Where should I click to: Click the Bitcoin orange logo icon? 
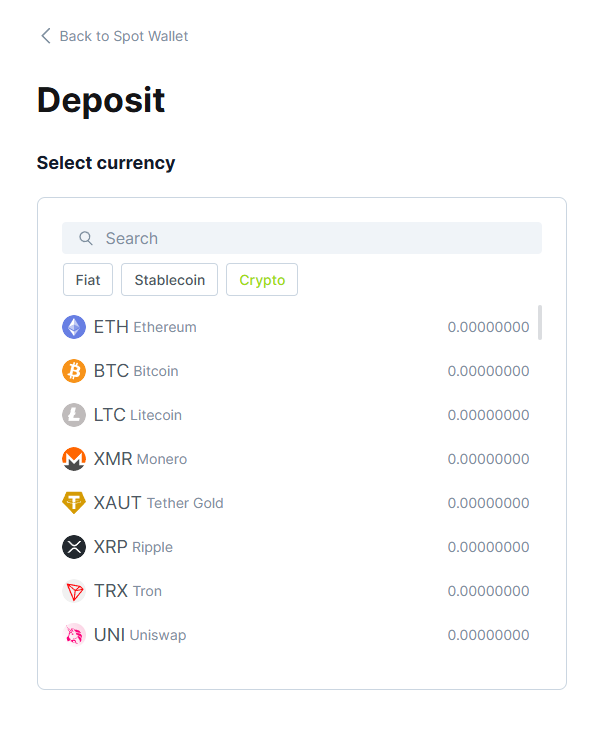point(74,371)
